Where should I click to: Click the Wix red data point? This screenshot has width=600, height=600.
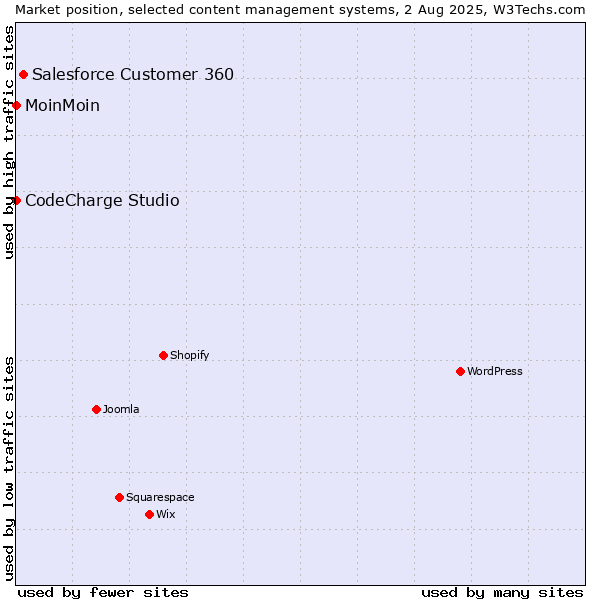(x=150, y=514)
